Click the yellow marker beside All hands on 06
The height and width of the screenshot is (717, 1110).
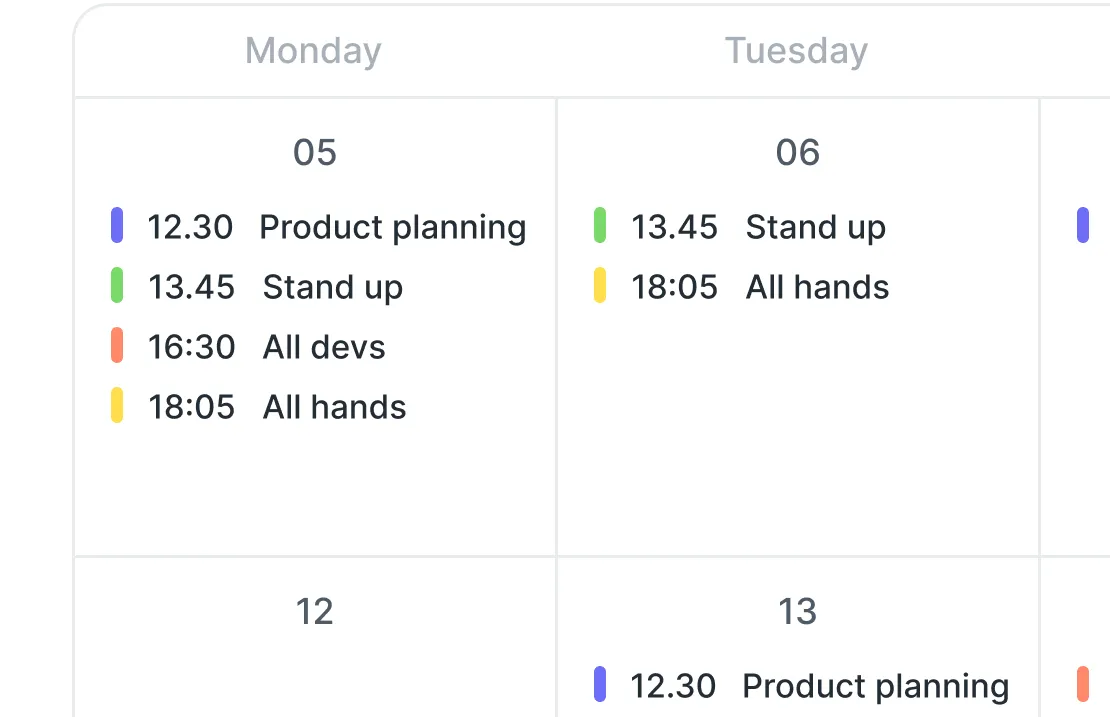pos(600,285)
